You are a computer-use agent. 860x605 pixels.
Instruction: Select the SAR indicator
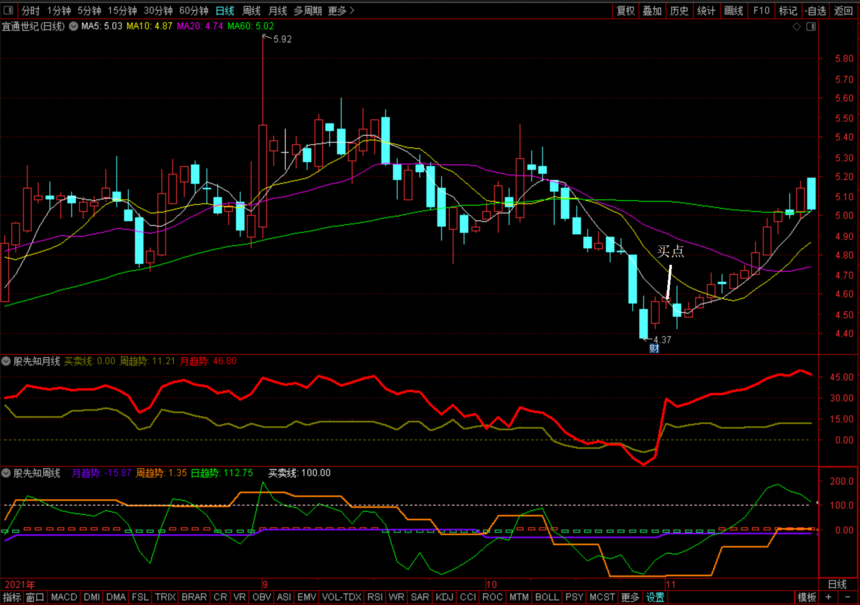point(420,597)
